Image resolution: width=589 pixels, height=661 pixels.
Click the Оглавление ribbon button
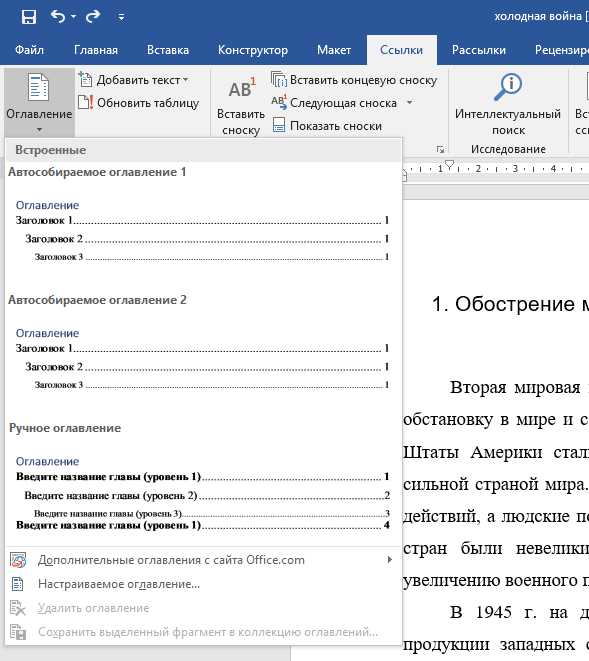pyautogui.click(x=39, y=102)
